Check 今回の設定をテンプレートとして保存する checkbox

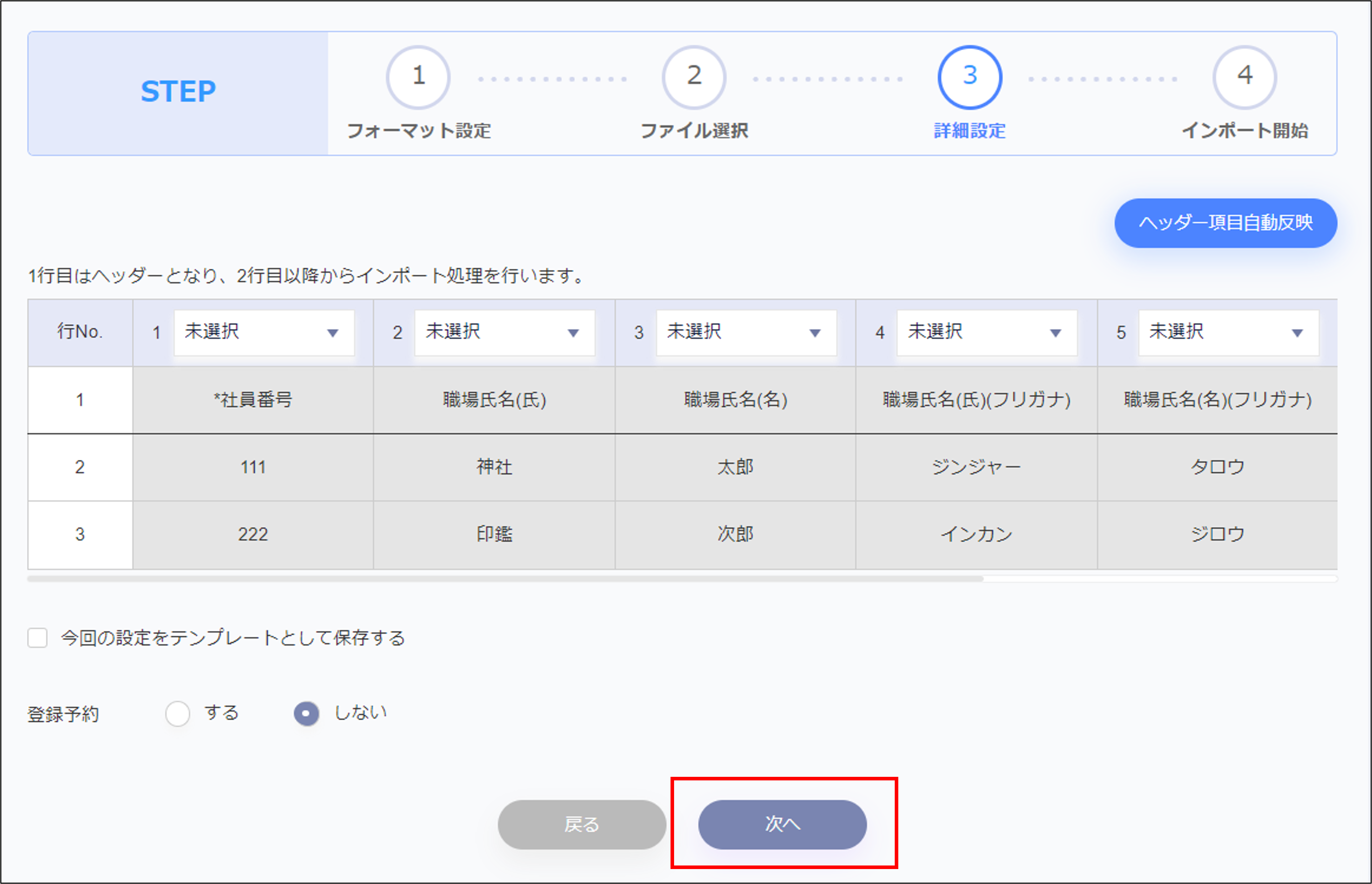(x=38, y=638)
